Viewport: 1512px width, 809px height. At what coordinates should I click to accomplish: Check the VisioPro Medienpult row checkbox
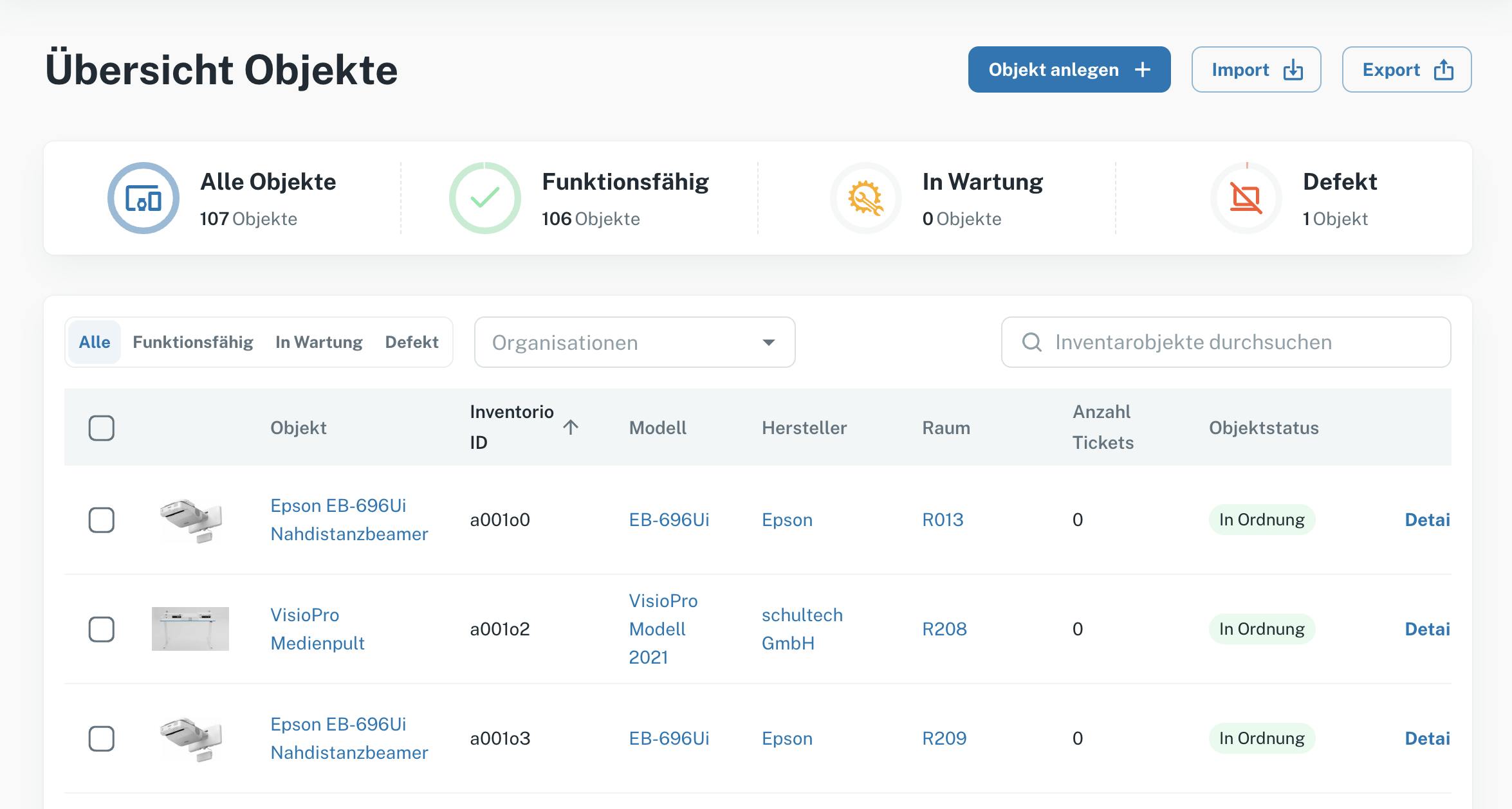tap(103, 629)
